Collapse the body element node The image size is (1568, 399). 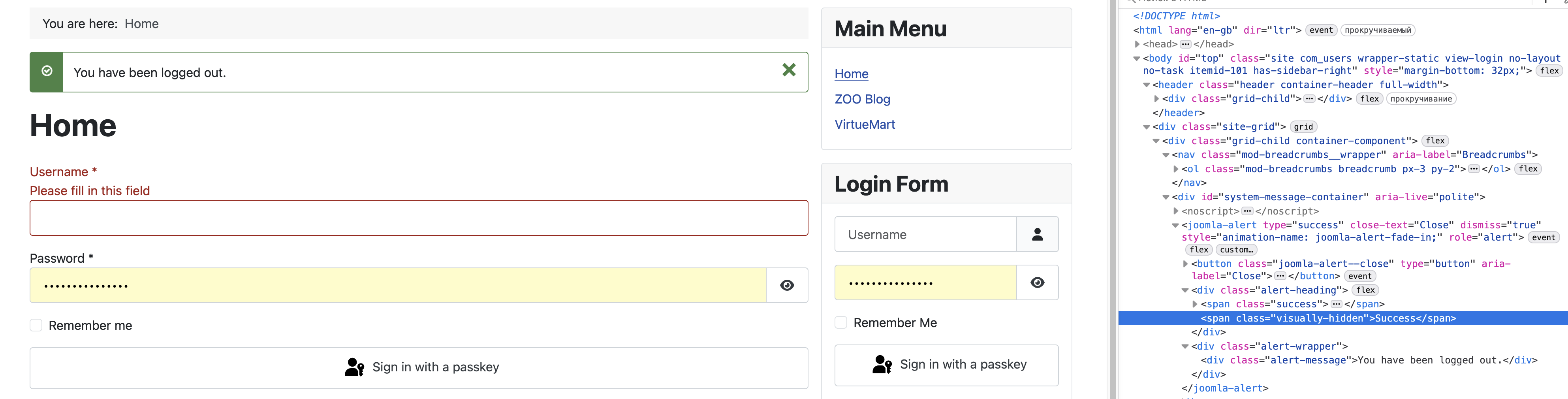(1136, 58)
